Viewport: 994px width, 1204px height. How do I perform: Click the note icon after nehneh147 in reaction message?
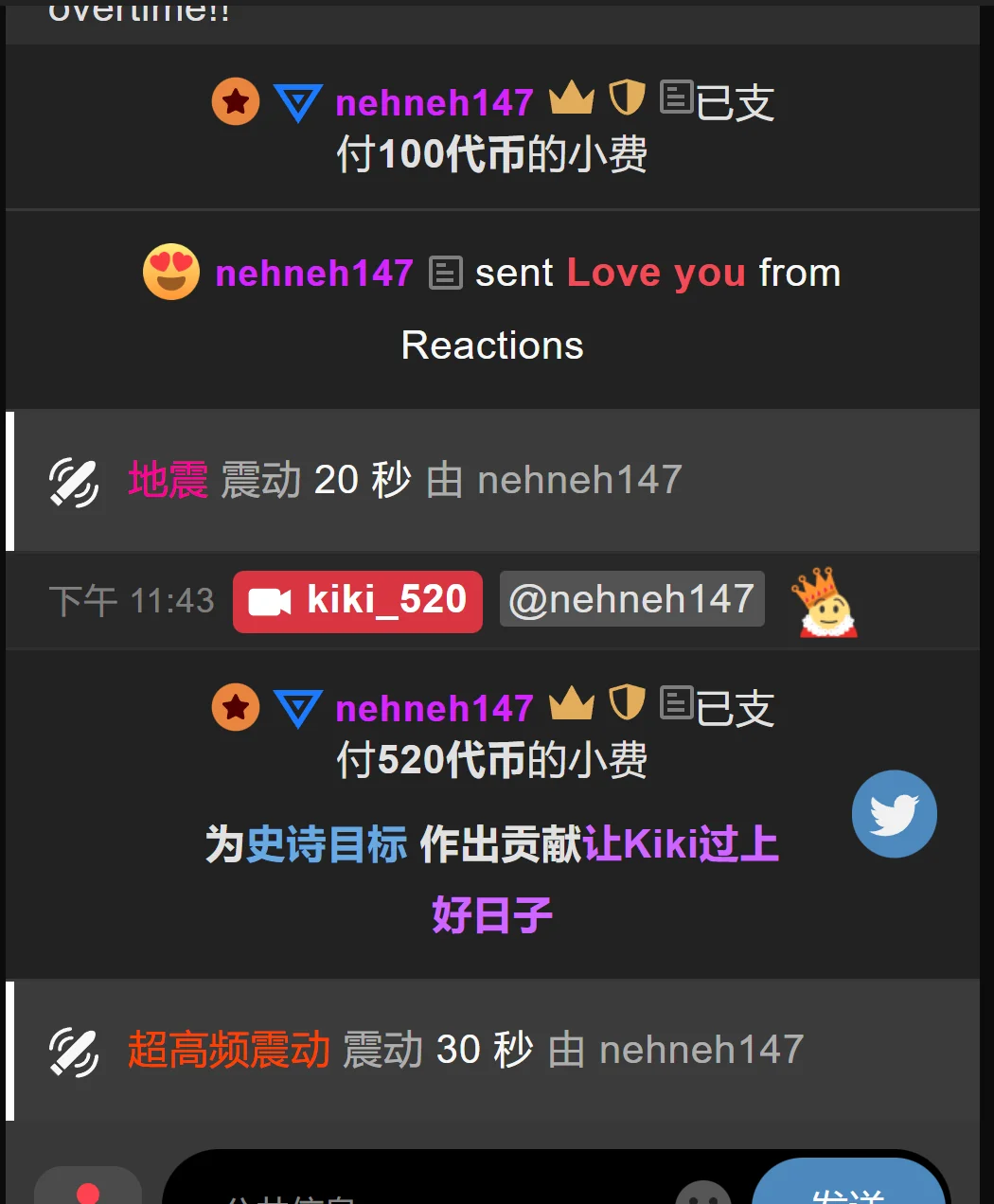tap(446, 273)
